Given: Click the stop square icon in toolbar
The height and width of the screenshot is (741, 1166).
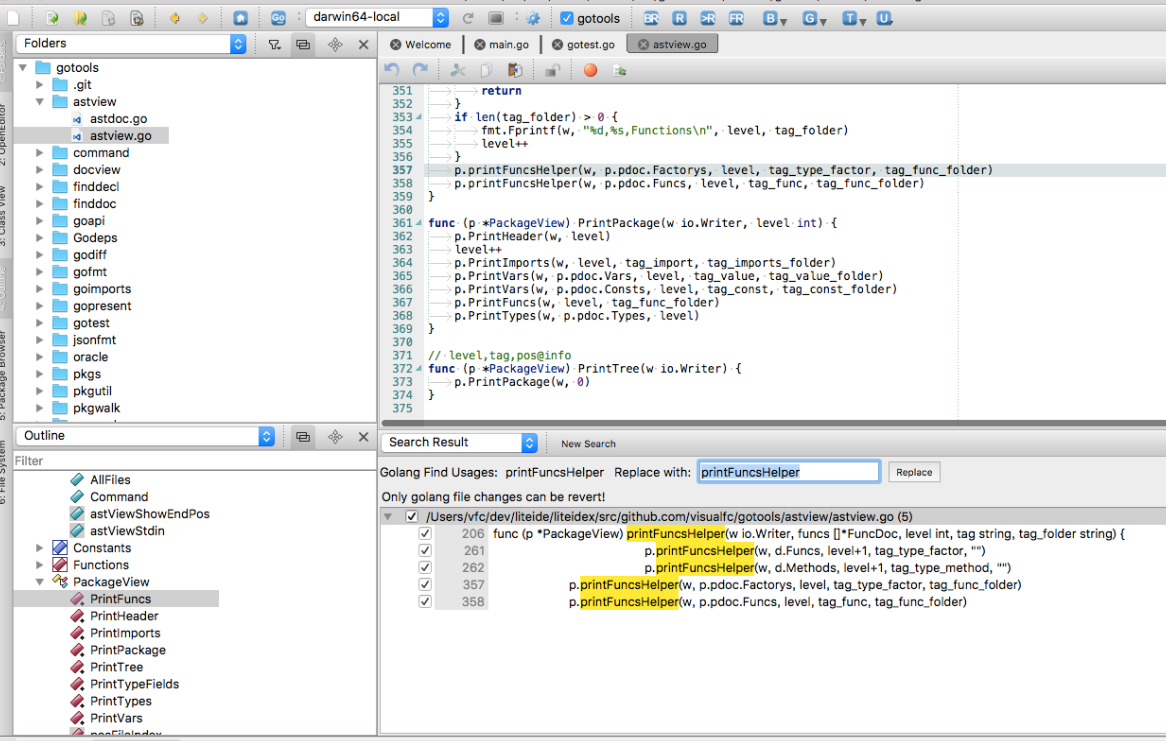Looking at the screenshot, I should 496,18.
